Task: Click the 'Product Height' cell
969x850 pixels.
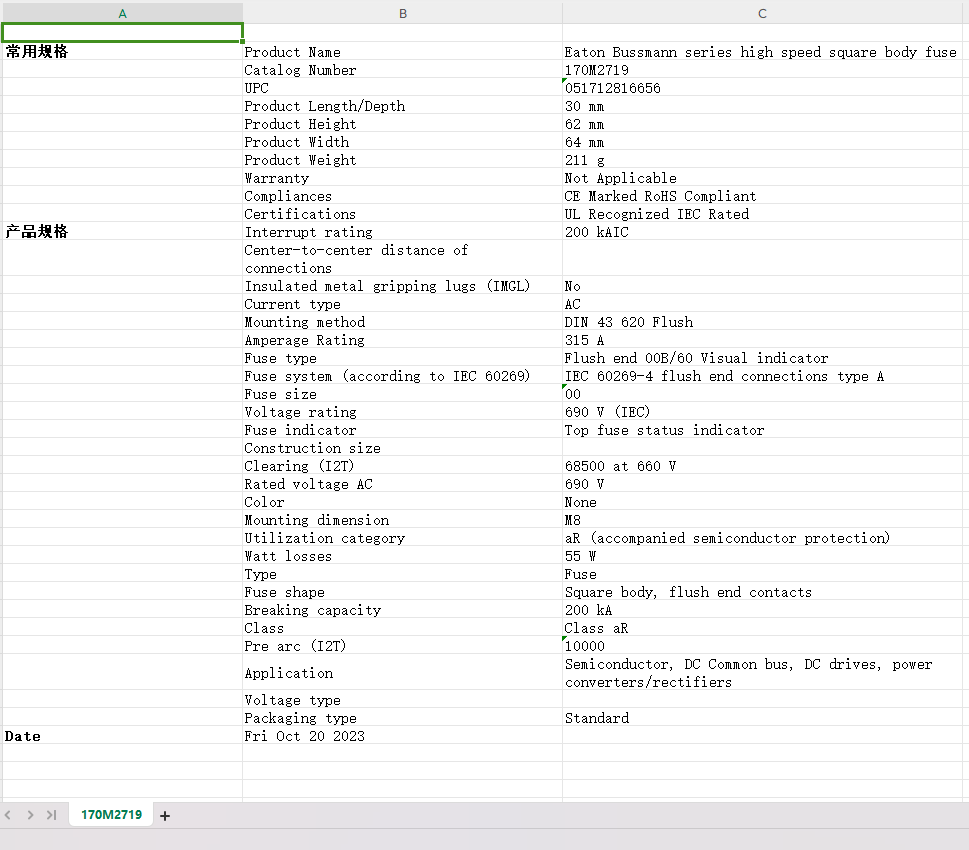Action: point(402,123)
